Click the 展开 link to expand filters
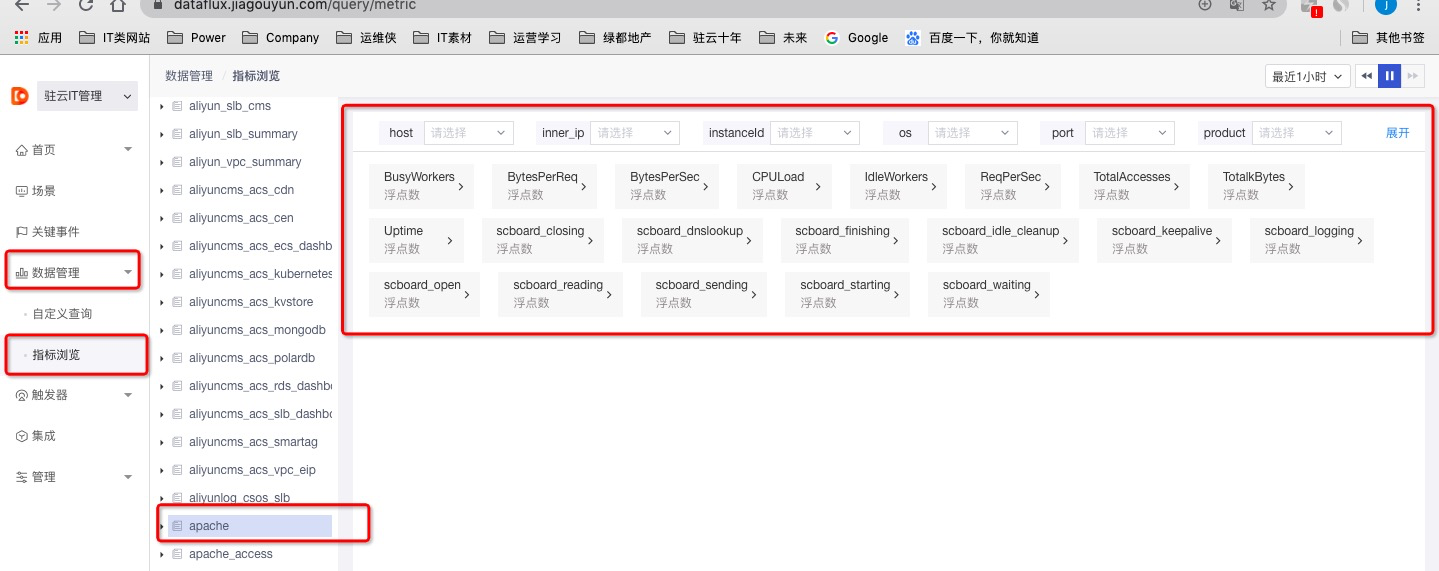1439x571 pixels. [1397, 133]
